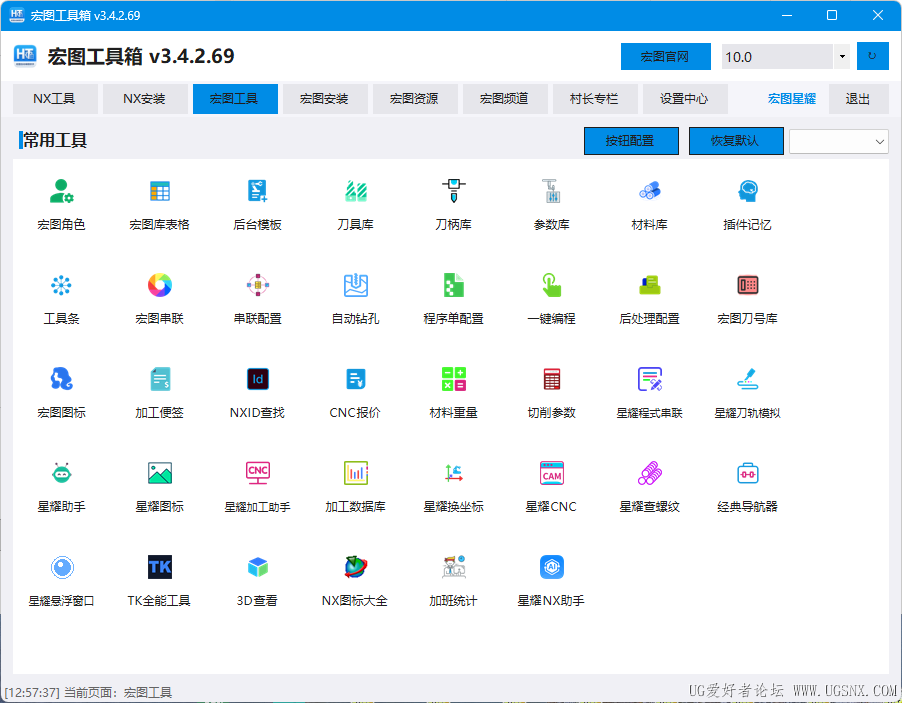Open the 刀具库 icon
The image size is (902, 703).
[x=356, y=192]
